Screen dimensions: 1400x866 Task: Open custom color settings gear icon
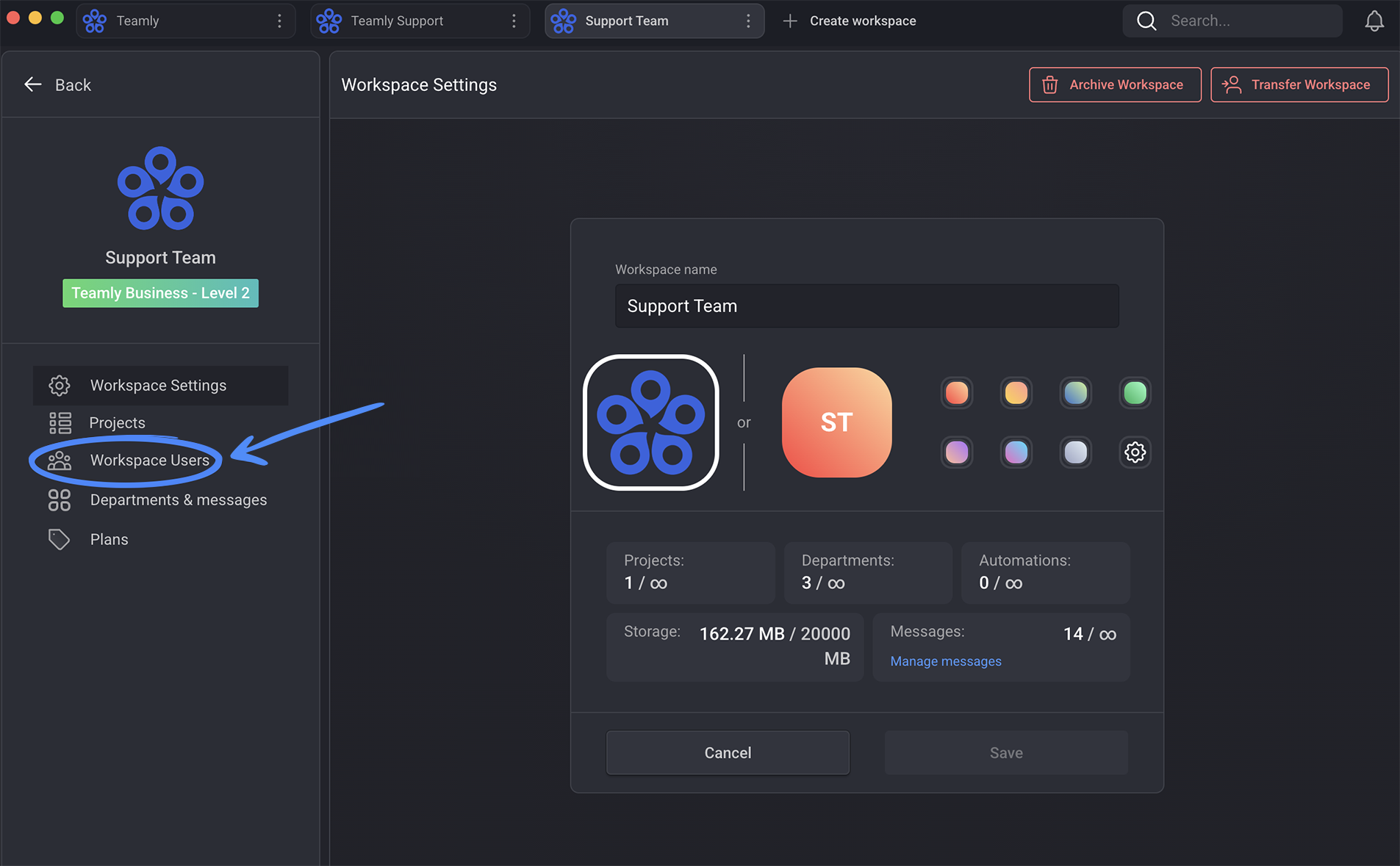pyautogui.click(x=1135, y=452)
